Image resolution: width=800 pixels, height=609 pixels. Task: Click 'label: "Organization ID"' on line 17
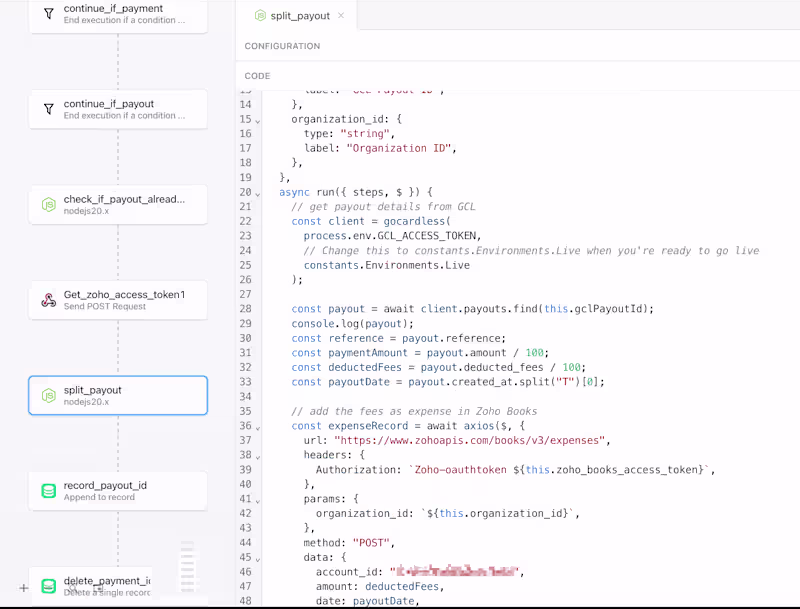click(x=377, y=148)
